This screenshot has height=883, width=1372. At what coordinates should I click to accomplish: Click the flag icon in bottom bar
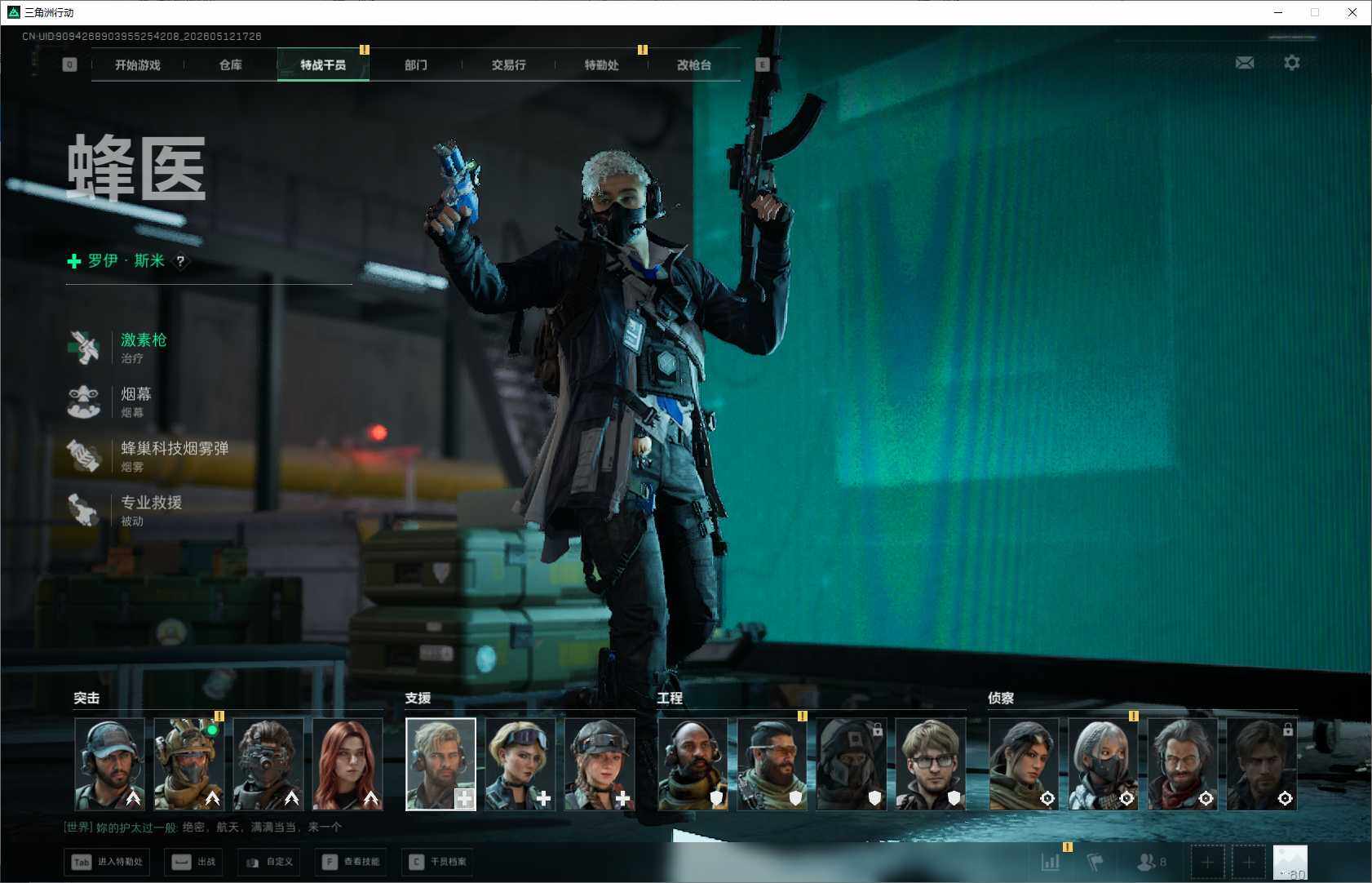point(1095,862)
